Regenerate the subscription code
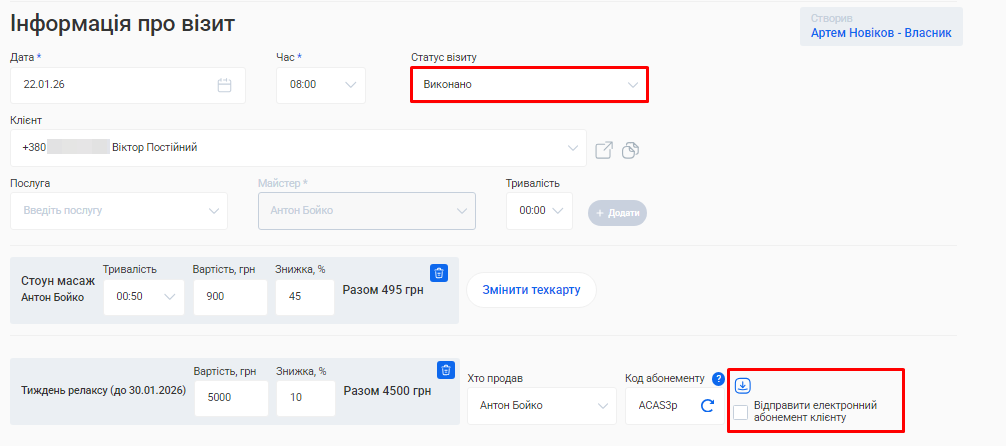Screen dimensions: 1006x446 click(x=707, y=405)
